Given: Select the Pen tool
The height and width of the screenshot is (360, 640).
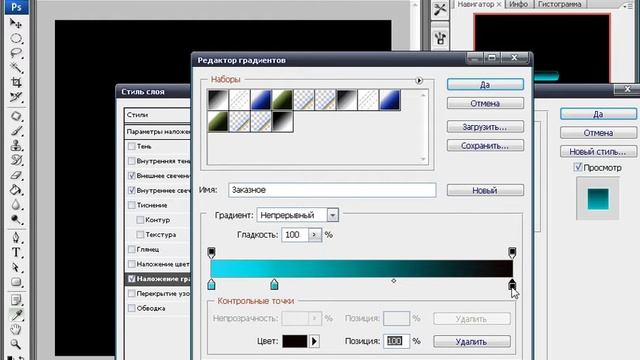Looking at the screenshot, I should [16, 238].
